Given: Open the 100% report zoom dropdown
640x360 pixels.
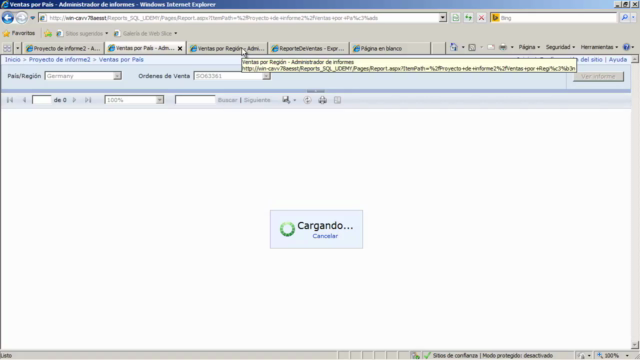Looking at the screenshot, I should pyautogui.click(x=134, y=100).
